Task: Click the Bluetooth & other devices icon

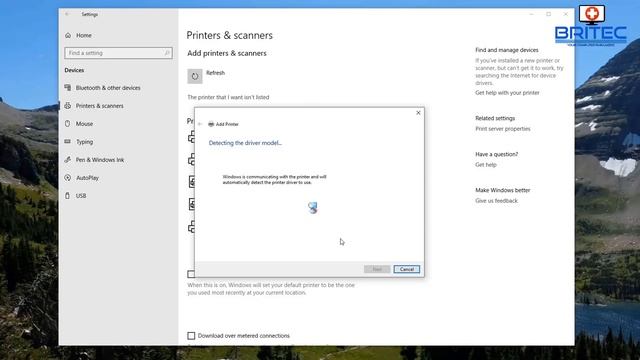Action: [68, 87]
